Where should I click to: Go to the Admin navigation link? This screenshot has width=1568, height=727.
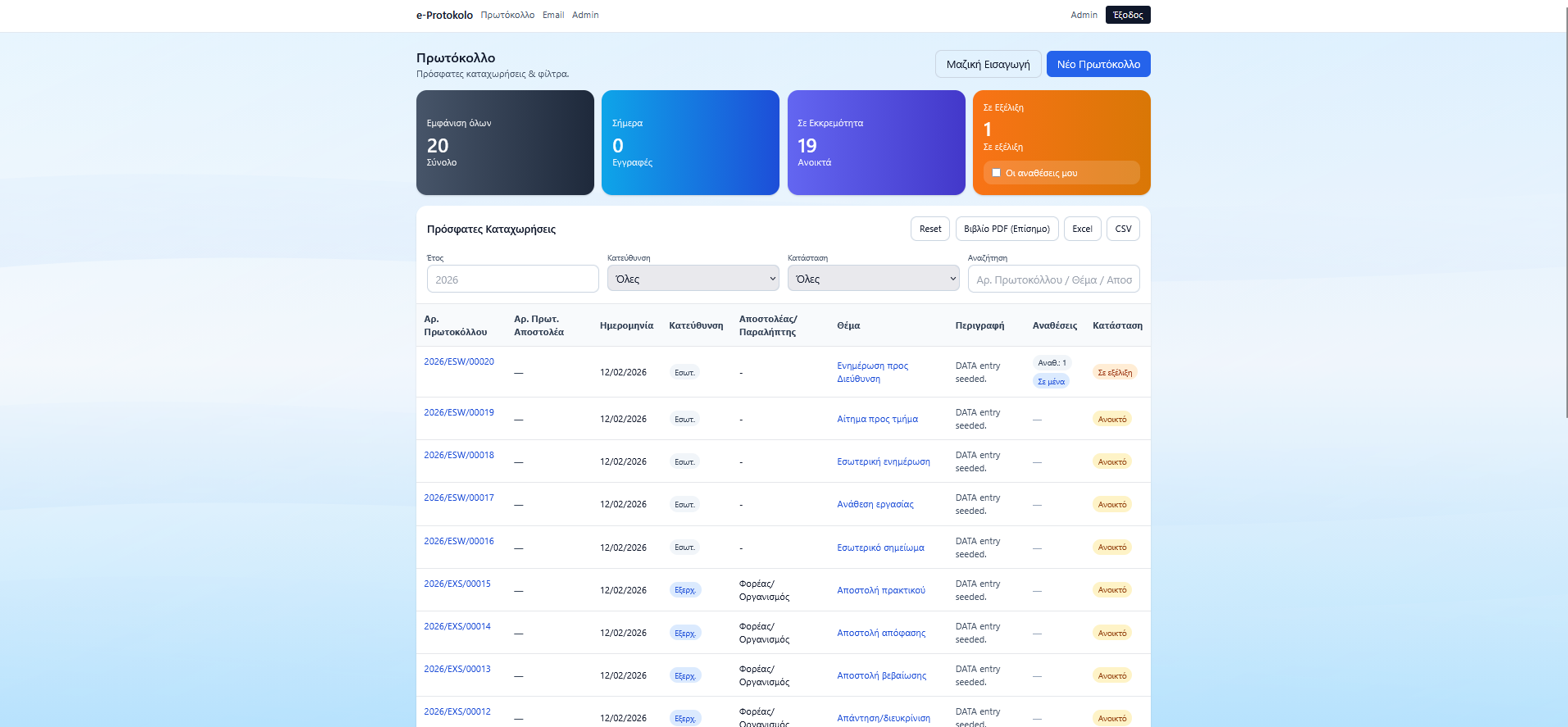(x=585, y=15)
